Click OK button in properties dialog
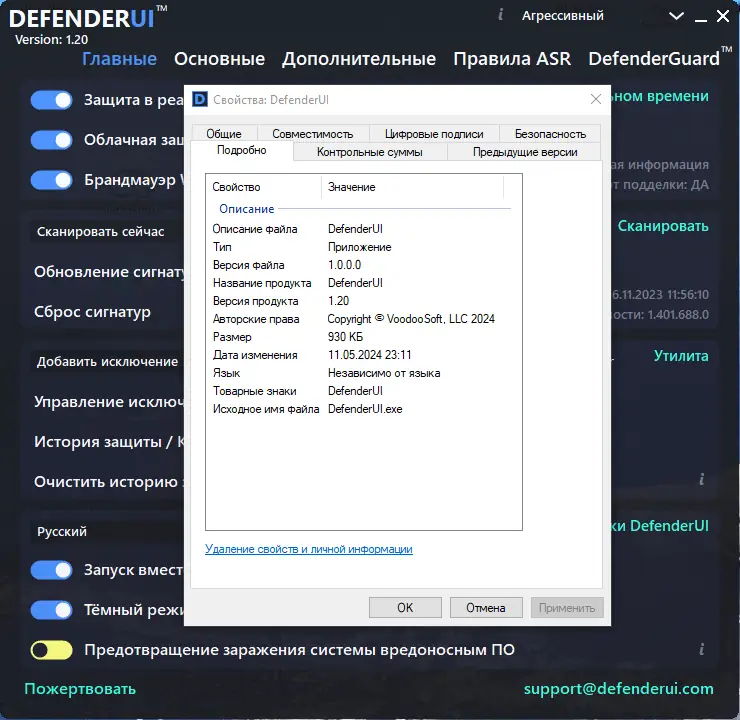Image resolution: width=740 pixels, height=720 pixels. [405, 607]
